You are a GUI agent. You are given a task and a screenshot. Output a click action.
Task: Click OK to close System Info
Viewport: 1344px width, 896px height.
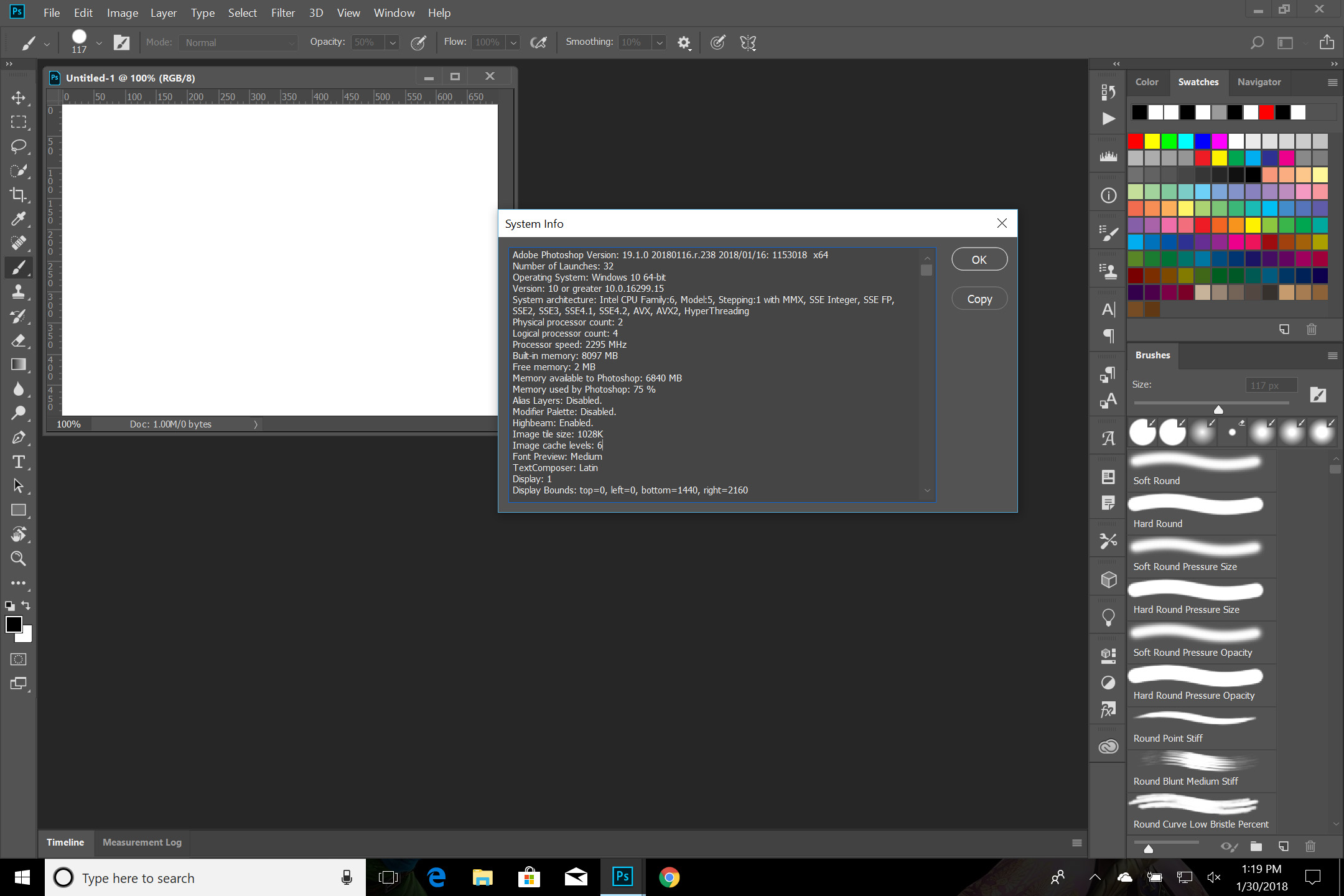[x=979, y=259]
